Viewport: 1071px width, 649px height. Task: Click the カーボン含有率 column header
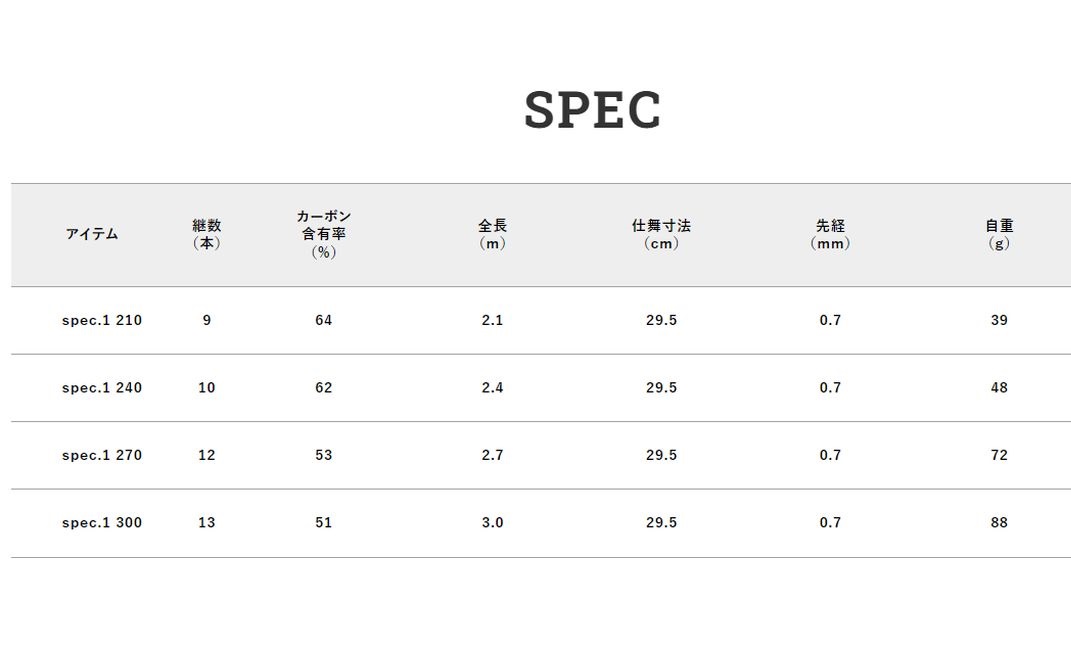click(323, 234)
